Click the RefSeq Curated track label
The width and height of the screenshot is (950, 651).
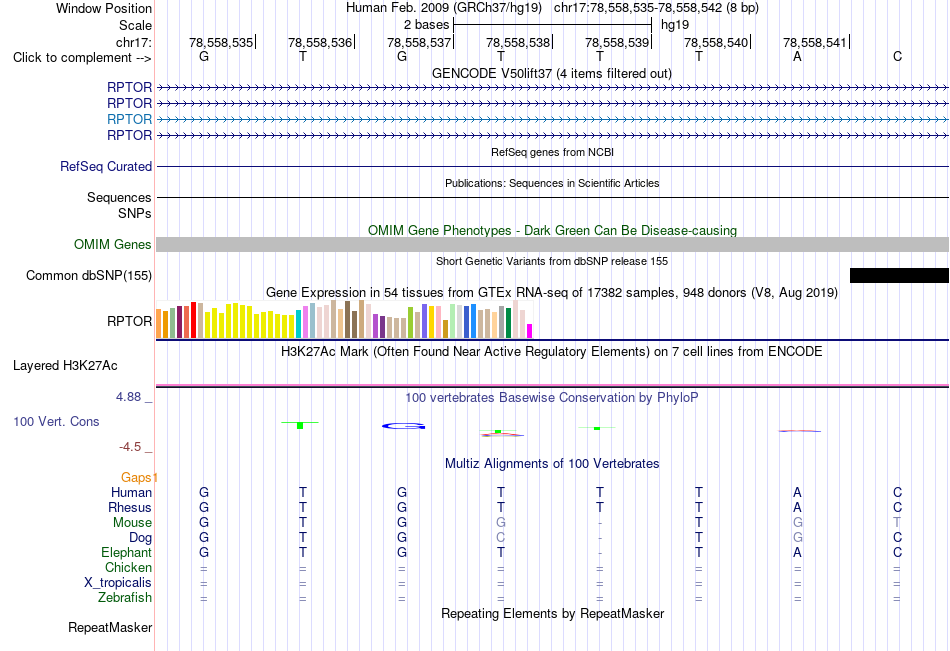105,166
